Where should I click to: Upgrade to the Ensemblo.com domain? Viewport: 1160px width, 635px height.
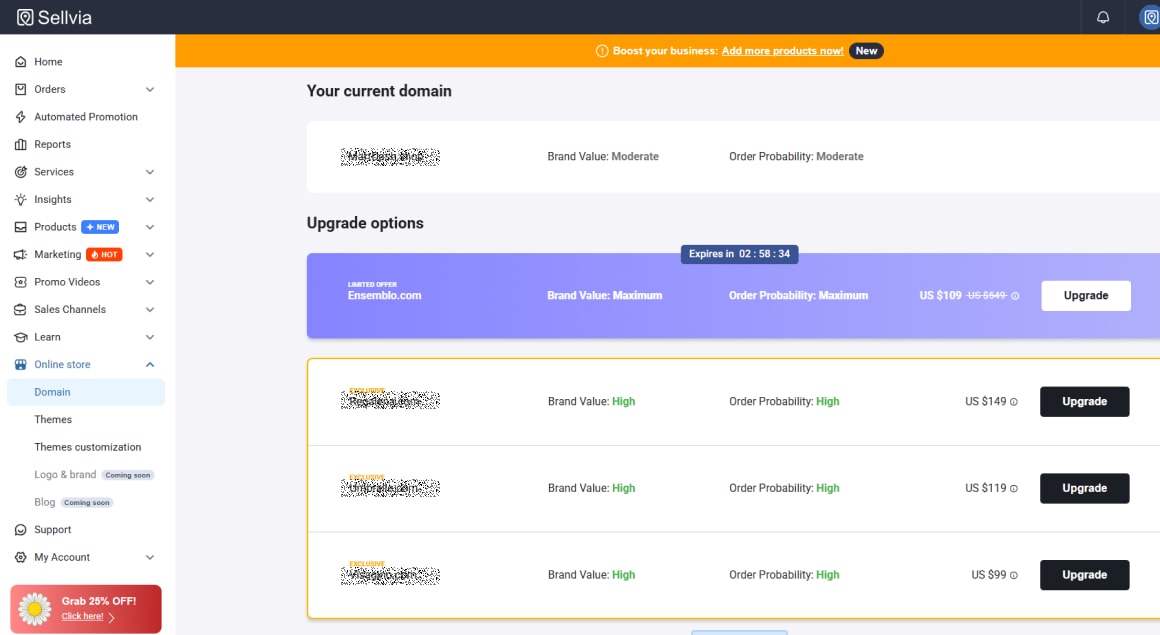click(x=1085, y=295)
